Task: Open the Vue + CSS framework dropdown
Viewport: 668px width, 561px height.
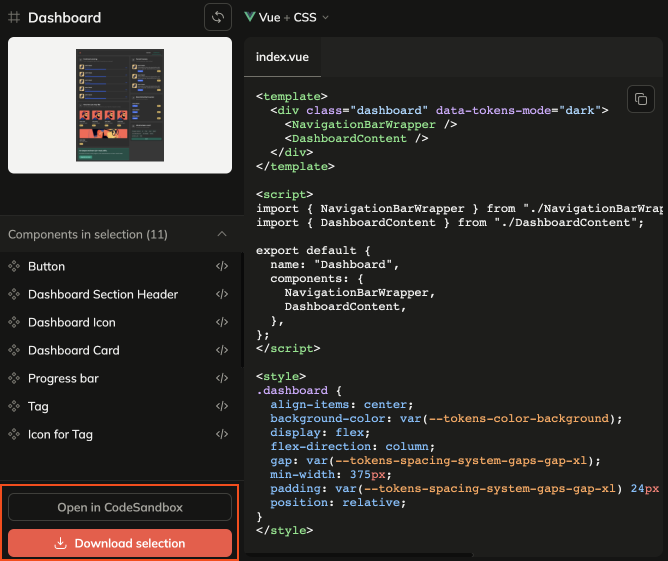Action: click(287, 17)
